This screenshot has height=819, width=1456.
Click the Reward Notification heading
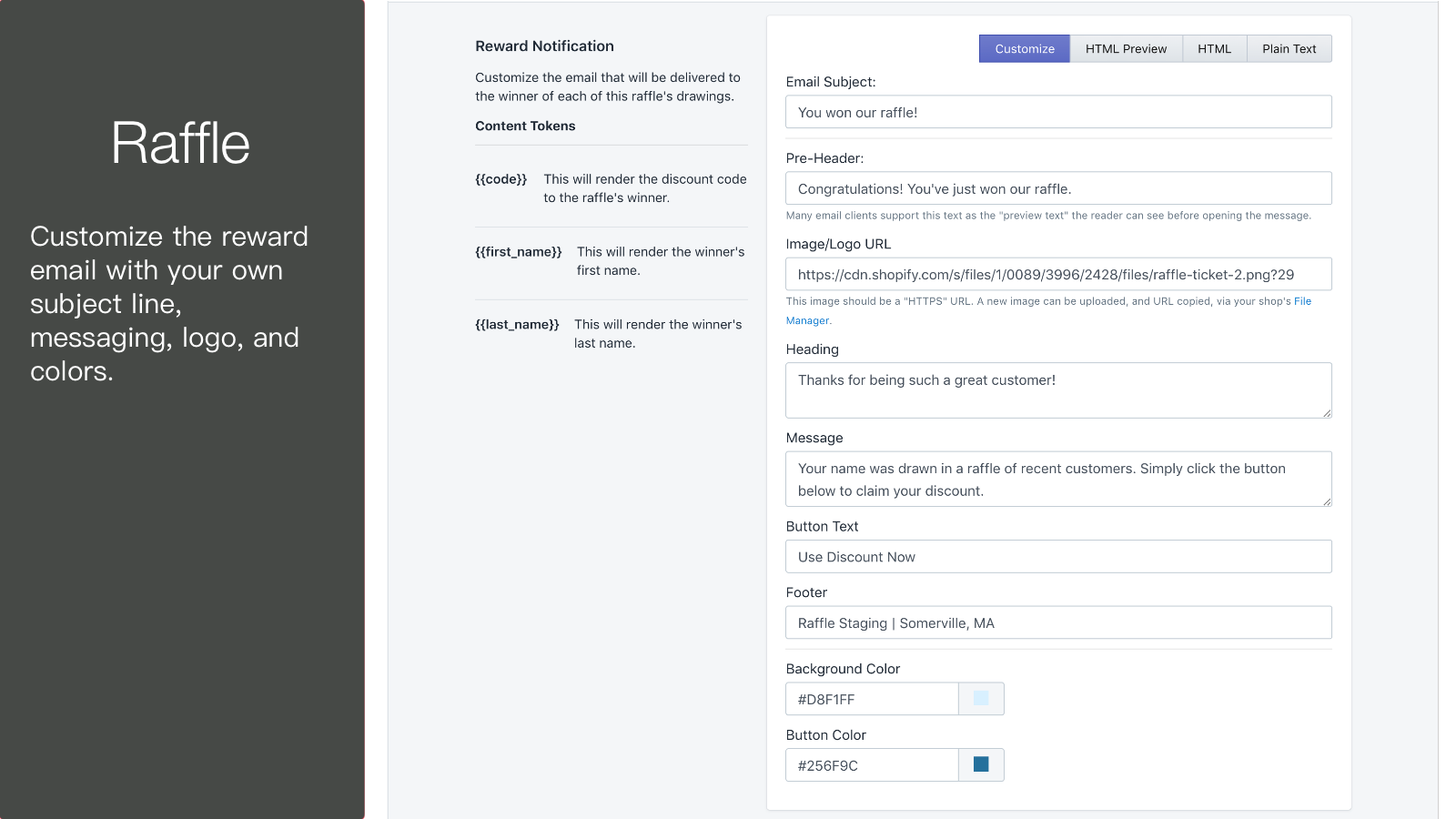pos(544,45)
